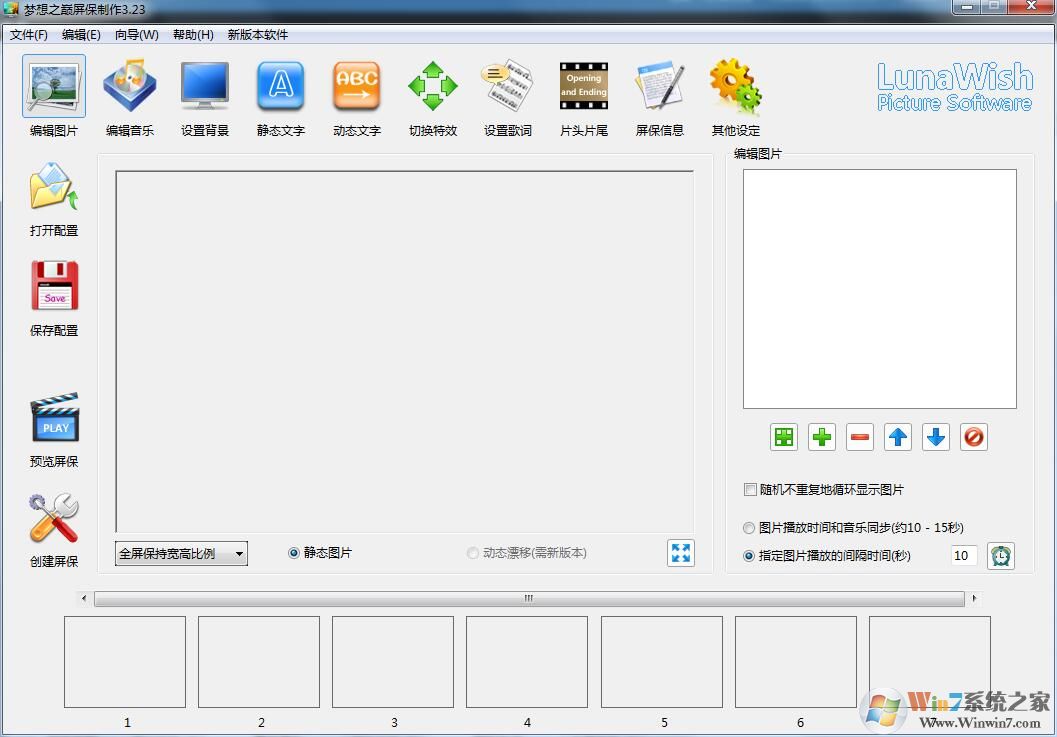Click 创建屏保 in the sidebar

tap(54, 528)
